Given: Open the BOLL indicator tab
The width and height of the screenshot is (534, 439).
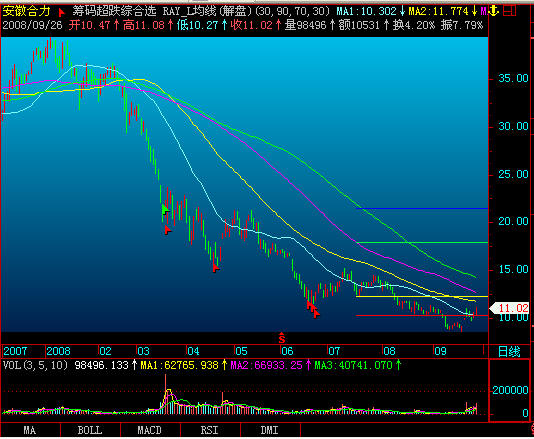Looking at the screenshot, I should (90, 430).
